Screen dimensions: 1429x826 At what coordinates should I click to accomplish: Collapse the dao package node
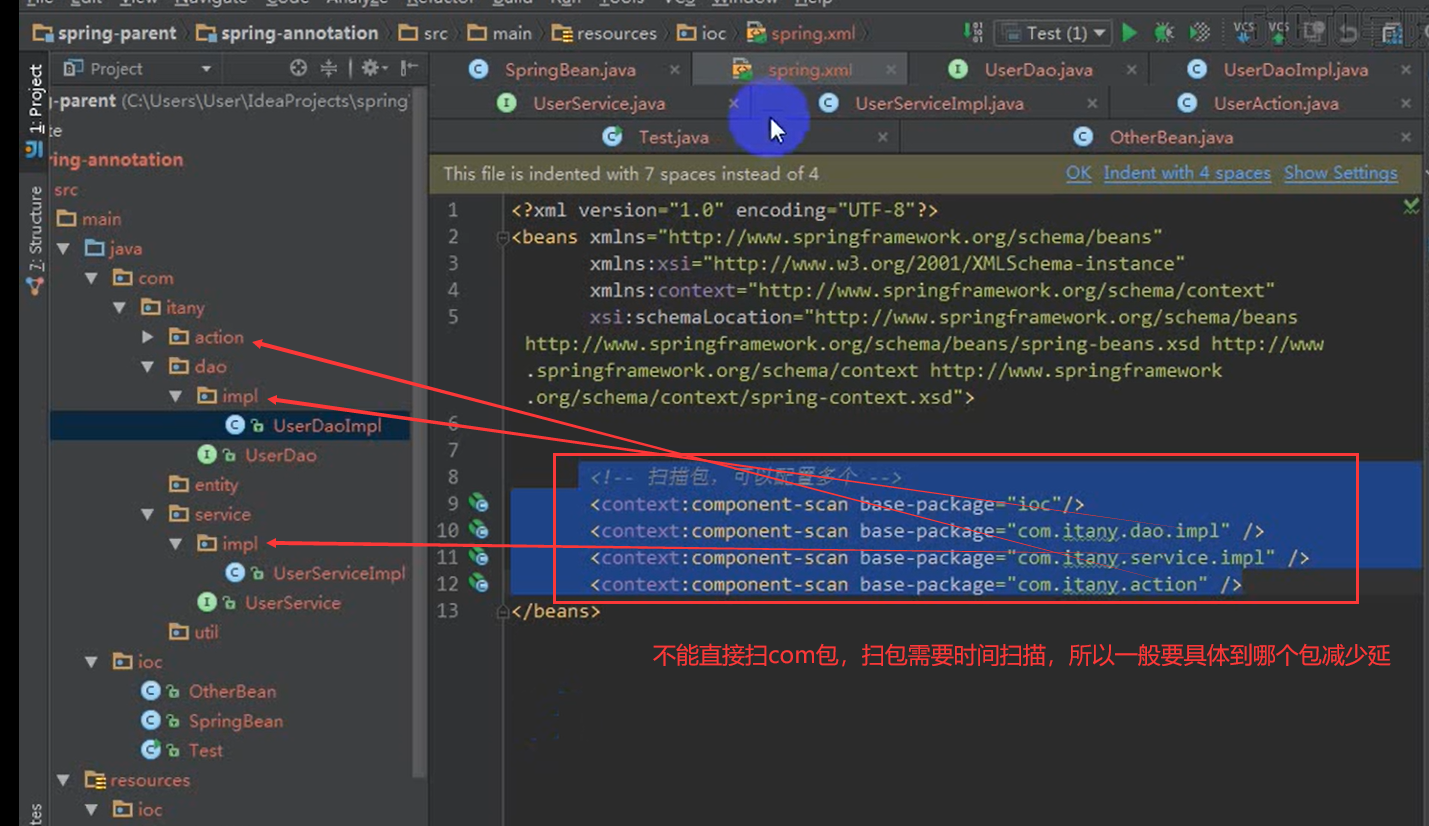(148, 366)
